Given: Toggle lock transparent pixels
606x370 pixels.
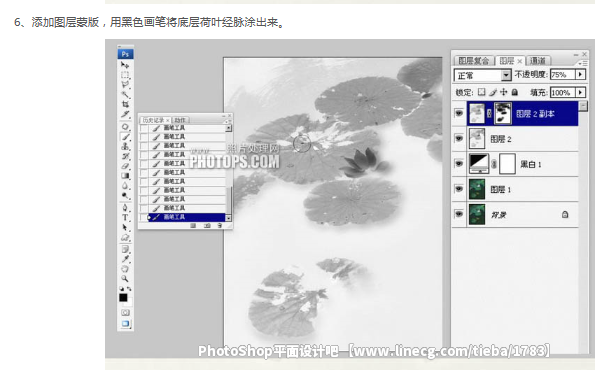Looking at the screenshot, I should (481, 92).
